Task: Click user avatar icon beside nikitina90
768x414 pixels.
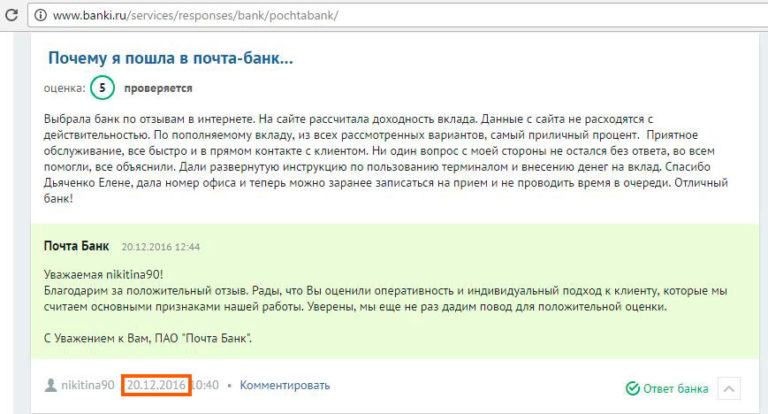Action: pyautogui.click(x=50, y=385)
